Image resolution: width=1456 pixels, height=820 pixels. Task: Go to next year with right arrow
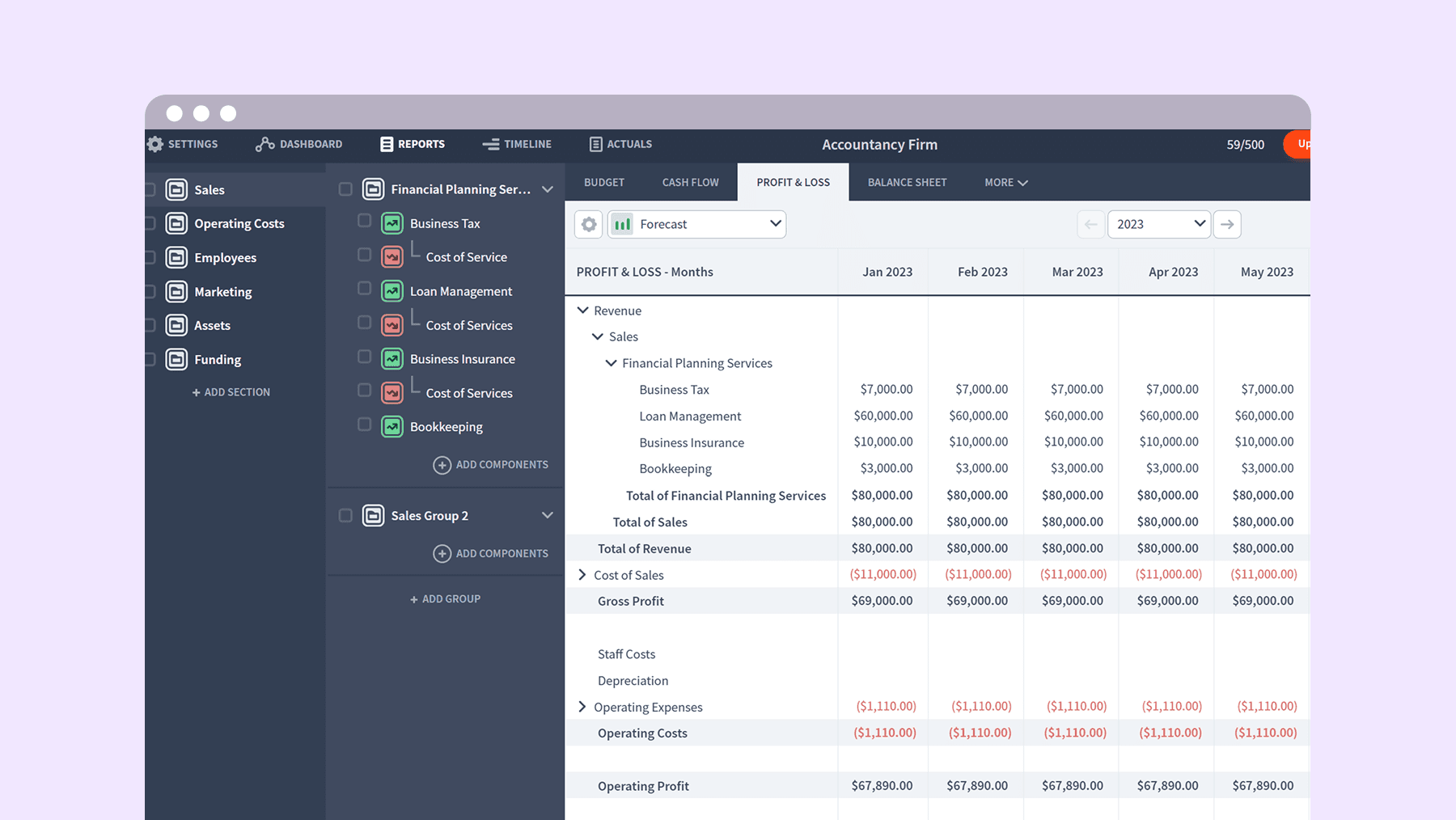(x=1227, y=224)
